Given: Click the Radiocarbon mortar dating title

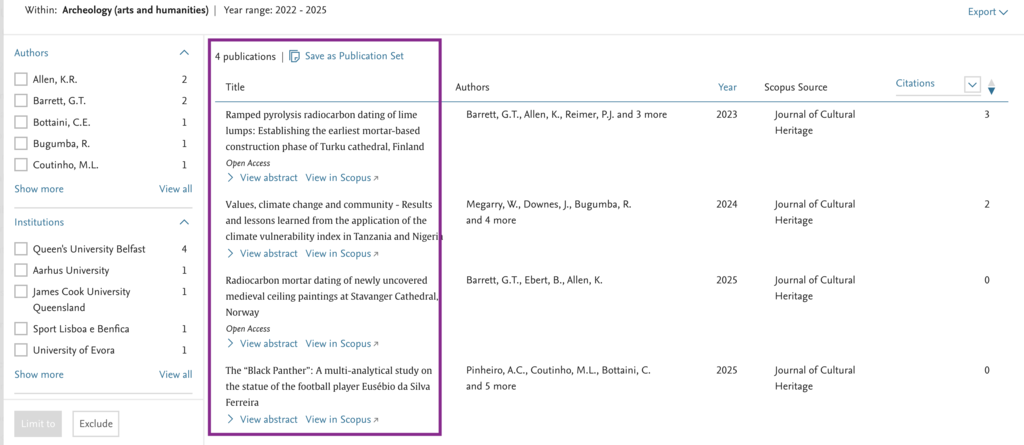Looking at the screenshot, I should pos(332,297).
